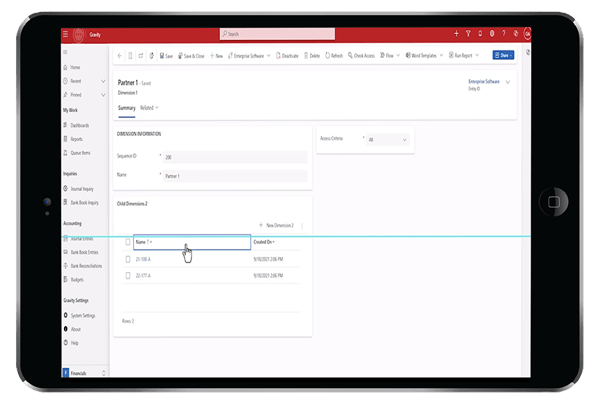Open the subgrid more options ellipsis
The image size is (600, 408).
click(302, 226)
